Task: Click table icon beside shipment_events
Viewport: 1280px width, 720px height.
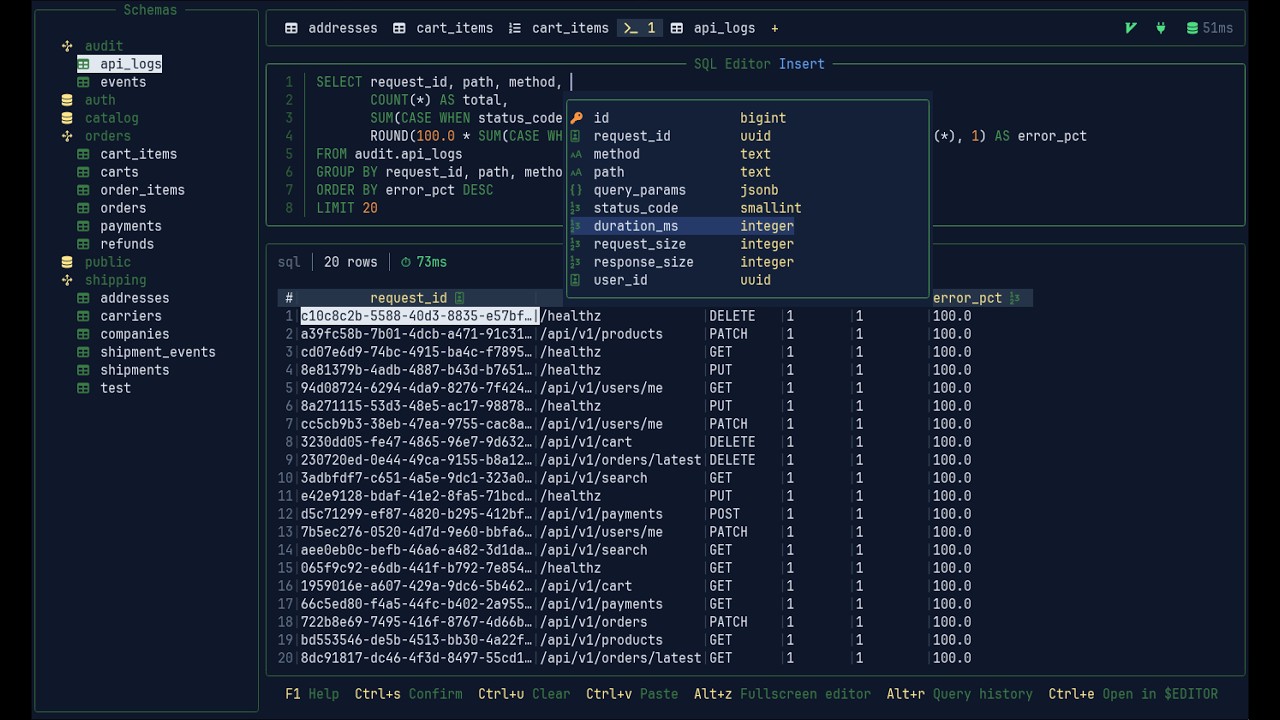Action: 84,352
